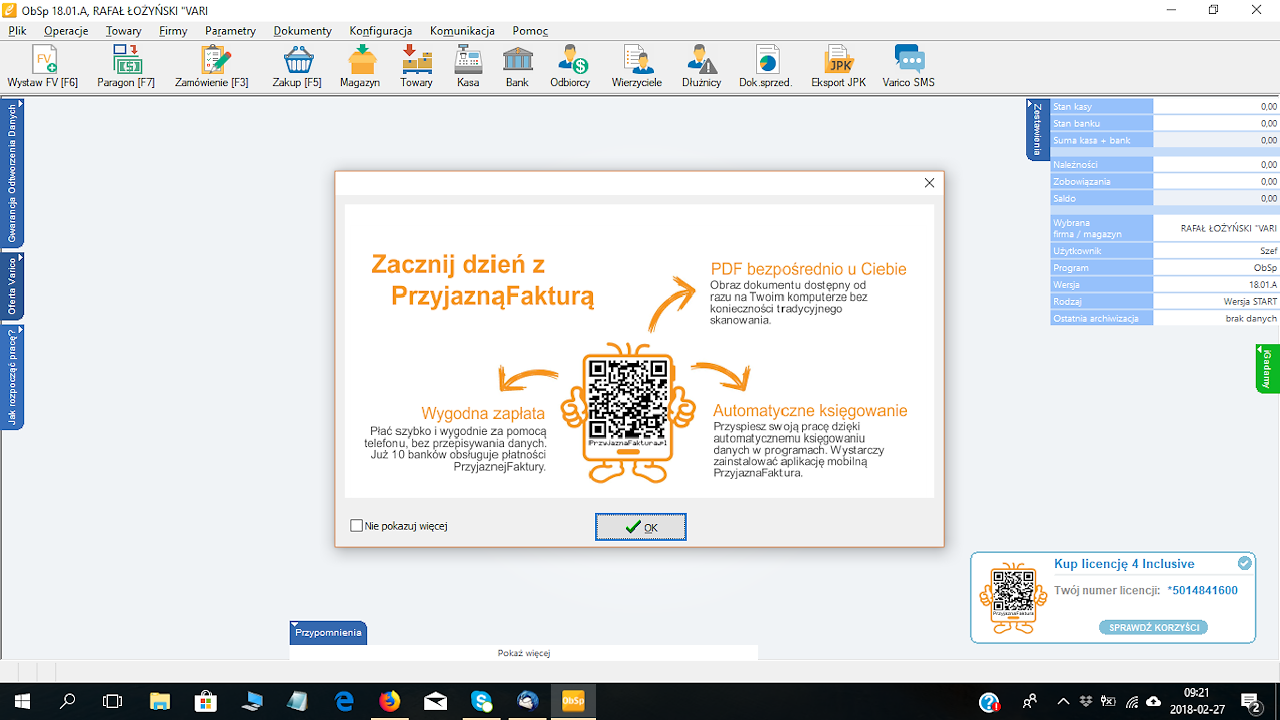1280x720 pixels.
Task: Open the Magazyn warehouse icon
Action: coord(360,67)
